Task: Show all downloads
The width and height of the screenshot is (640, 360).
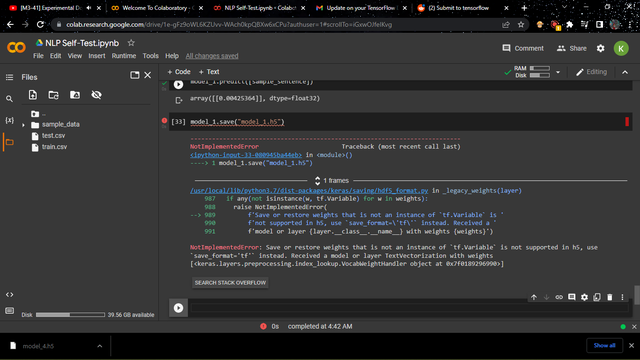Action: pos(604,345)
